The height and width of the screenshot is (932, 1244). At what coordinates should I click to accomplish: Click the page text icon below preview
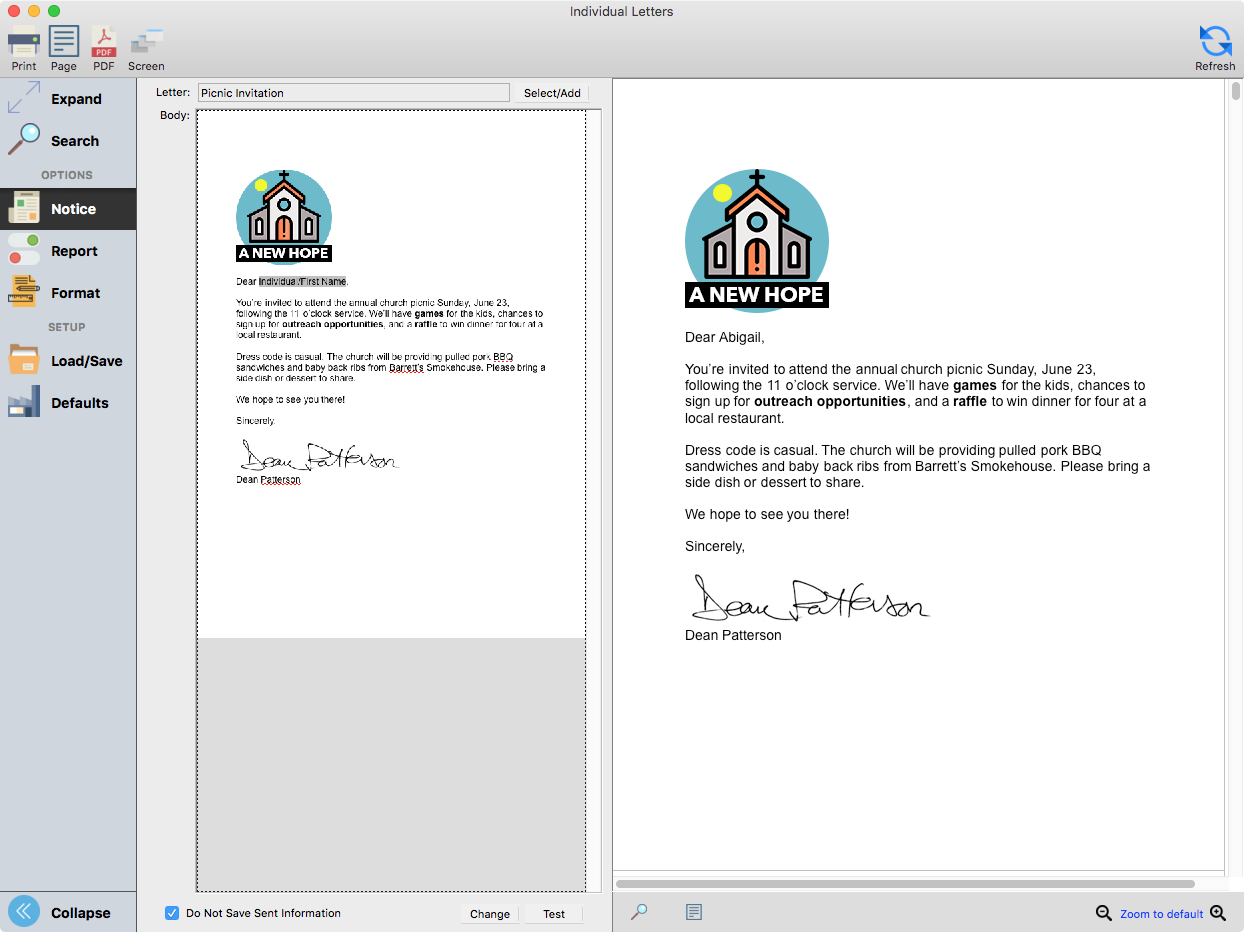(694, 912)
